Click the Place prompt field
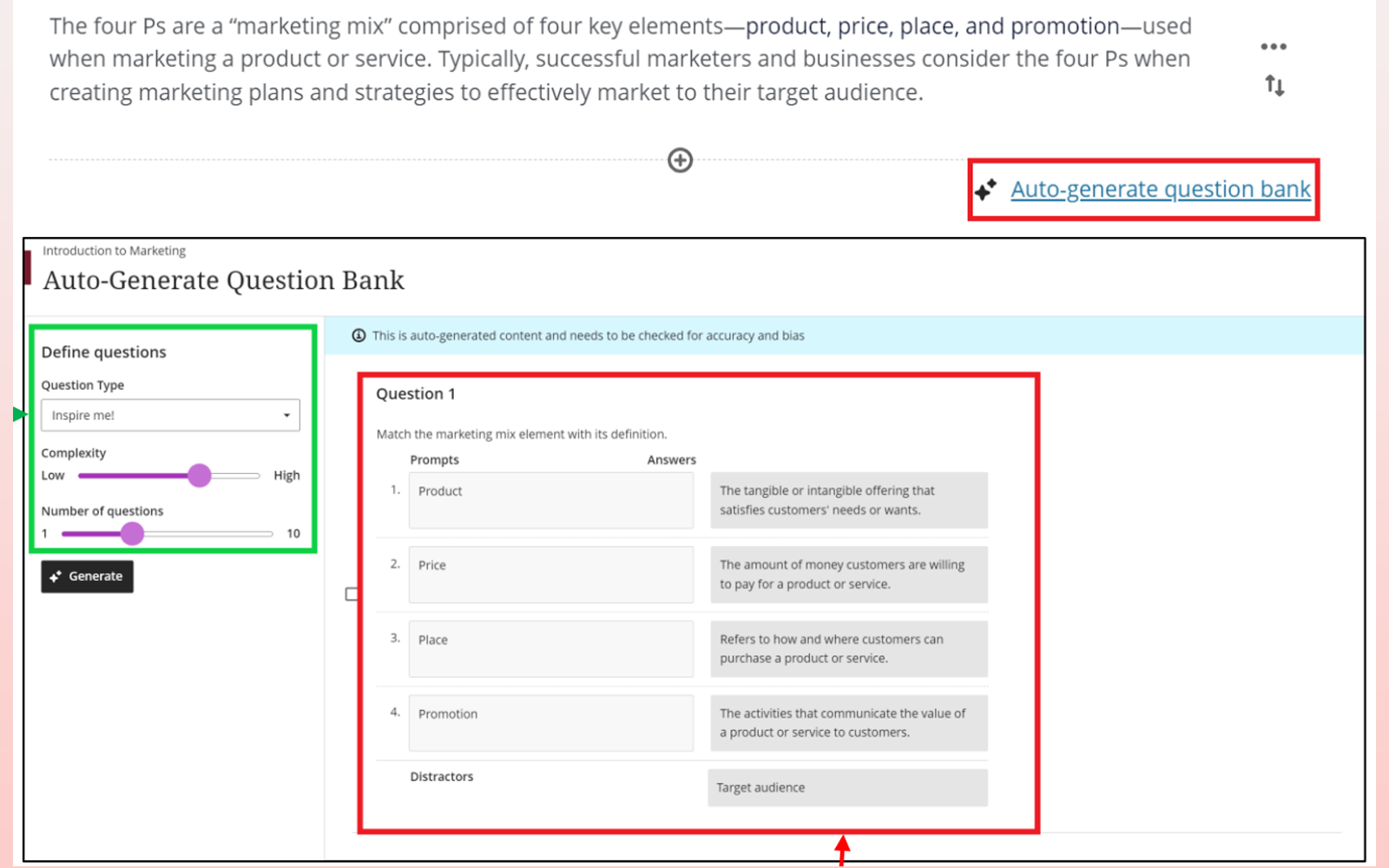The image size is (1389, 868). [551, 648]
